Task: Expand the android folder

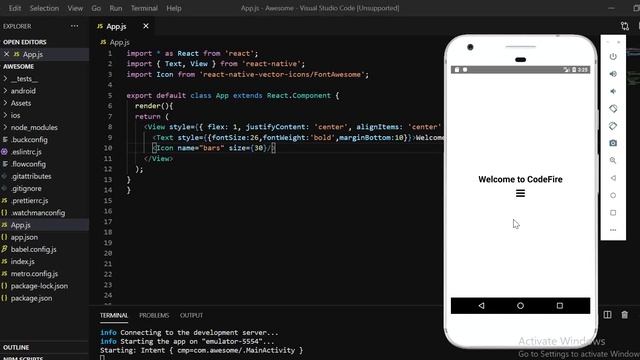Action: click(23, 91)
